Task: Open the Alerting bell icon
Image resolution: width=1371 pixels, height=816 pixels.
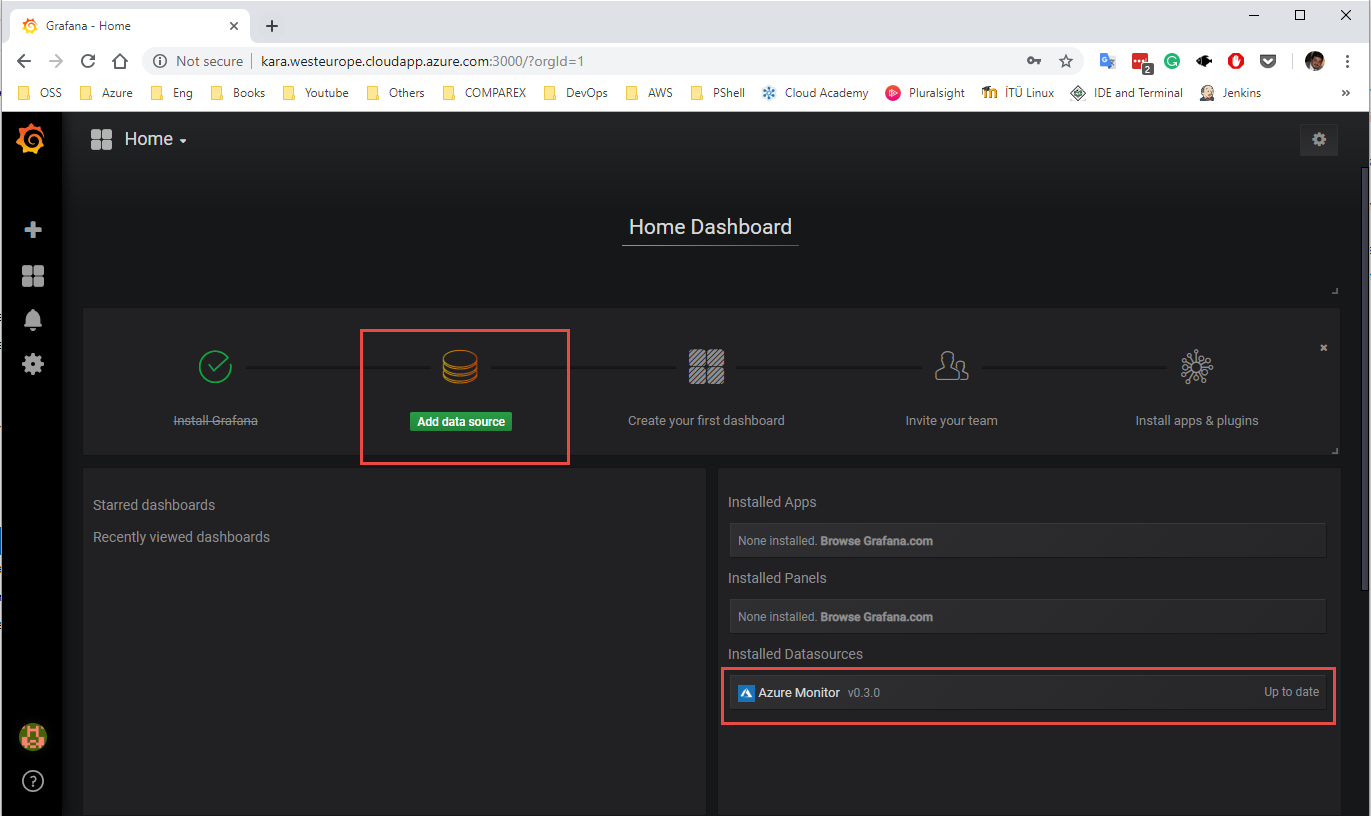Action: [33, 320]
